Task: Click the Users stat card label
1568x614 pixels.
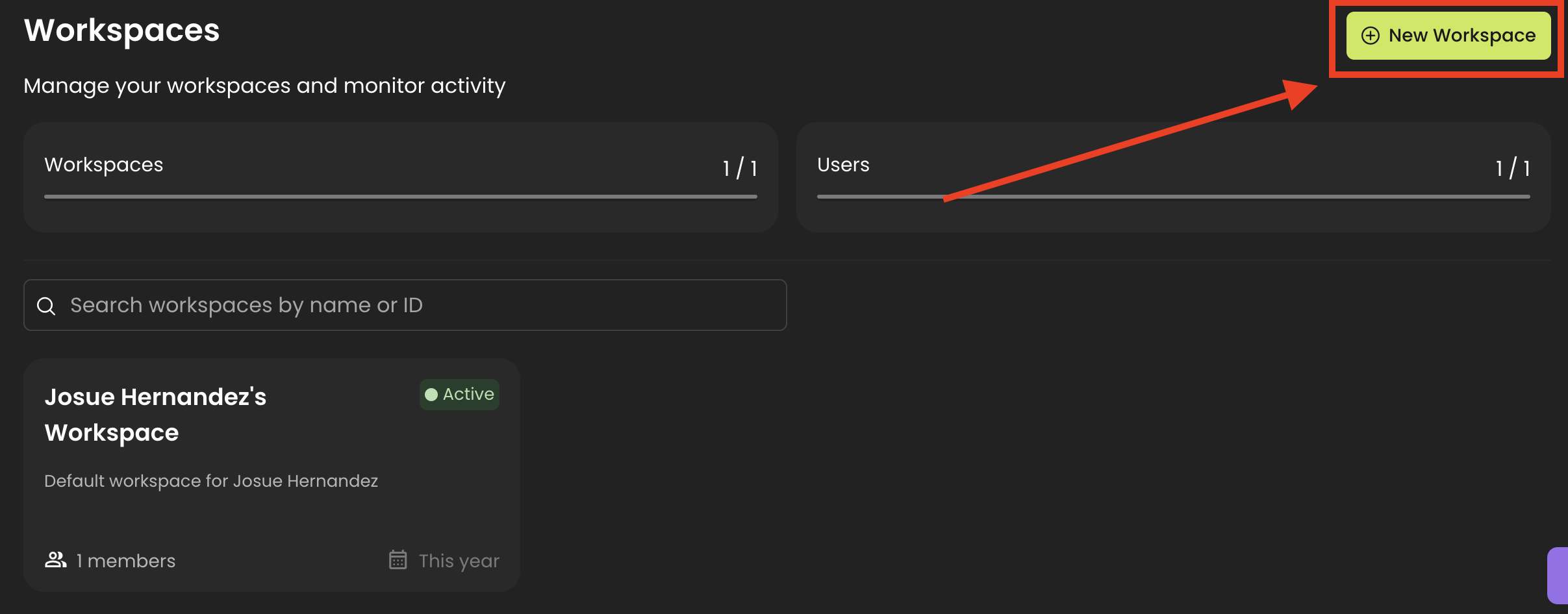Action: tap(843, 165)
